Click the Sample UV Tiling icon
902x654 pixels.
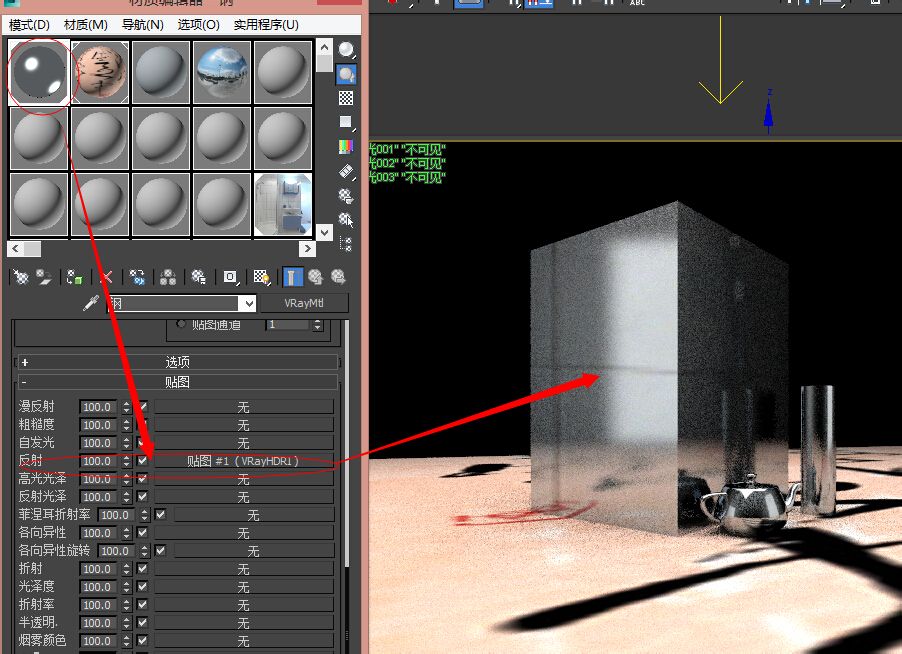346,123
